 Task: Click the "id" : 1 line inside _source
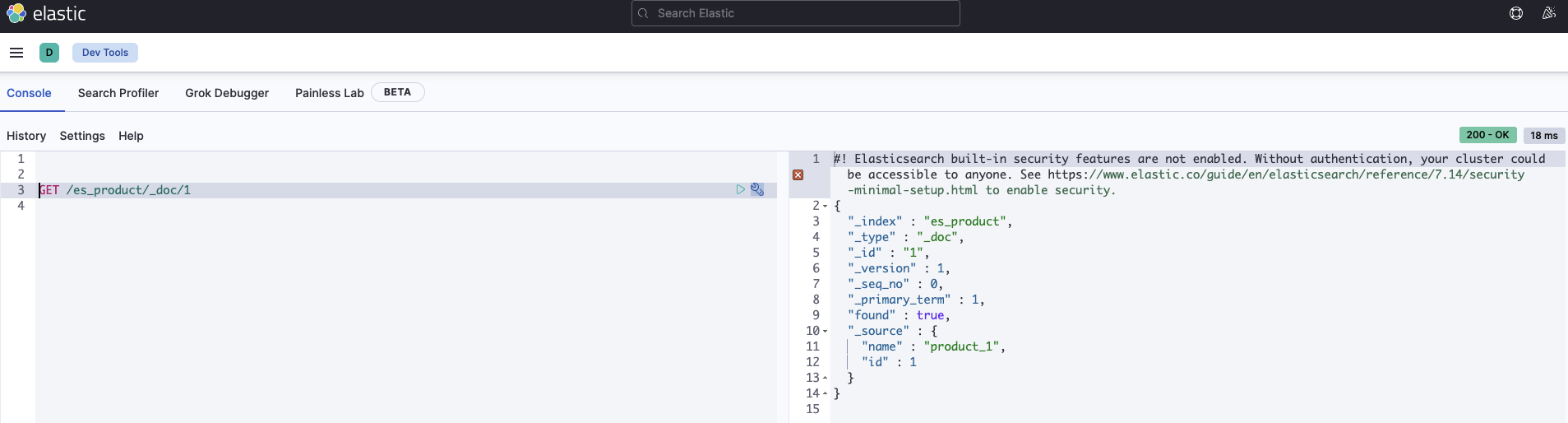(889, 362)
